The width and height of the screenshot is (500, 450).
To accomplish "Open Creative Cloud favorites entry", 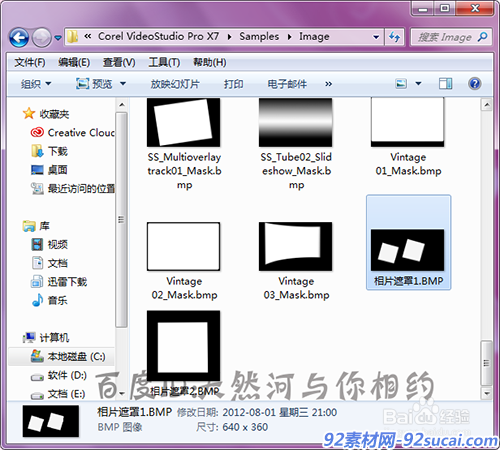I will pyautogui.click(x=73, y=133).
